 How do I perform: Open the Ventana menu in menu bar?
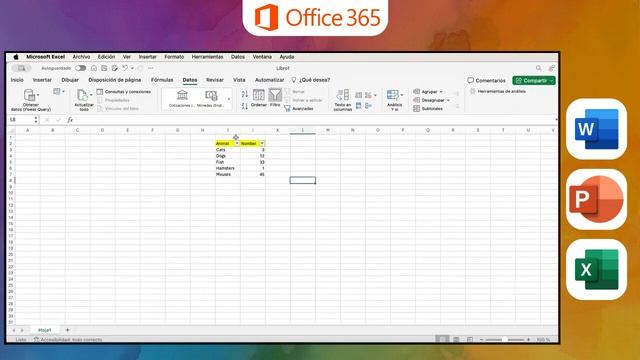(x=262, y=57)
